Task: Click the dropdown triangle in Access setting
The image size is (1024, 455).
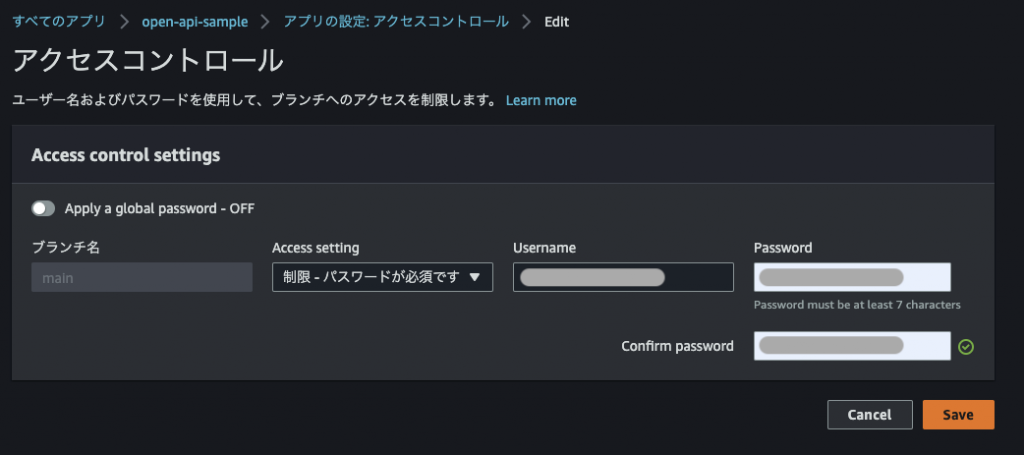Action: pyautogui.click(x=475, y=277)
